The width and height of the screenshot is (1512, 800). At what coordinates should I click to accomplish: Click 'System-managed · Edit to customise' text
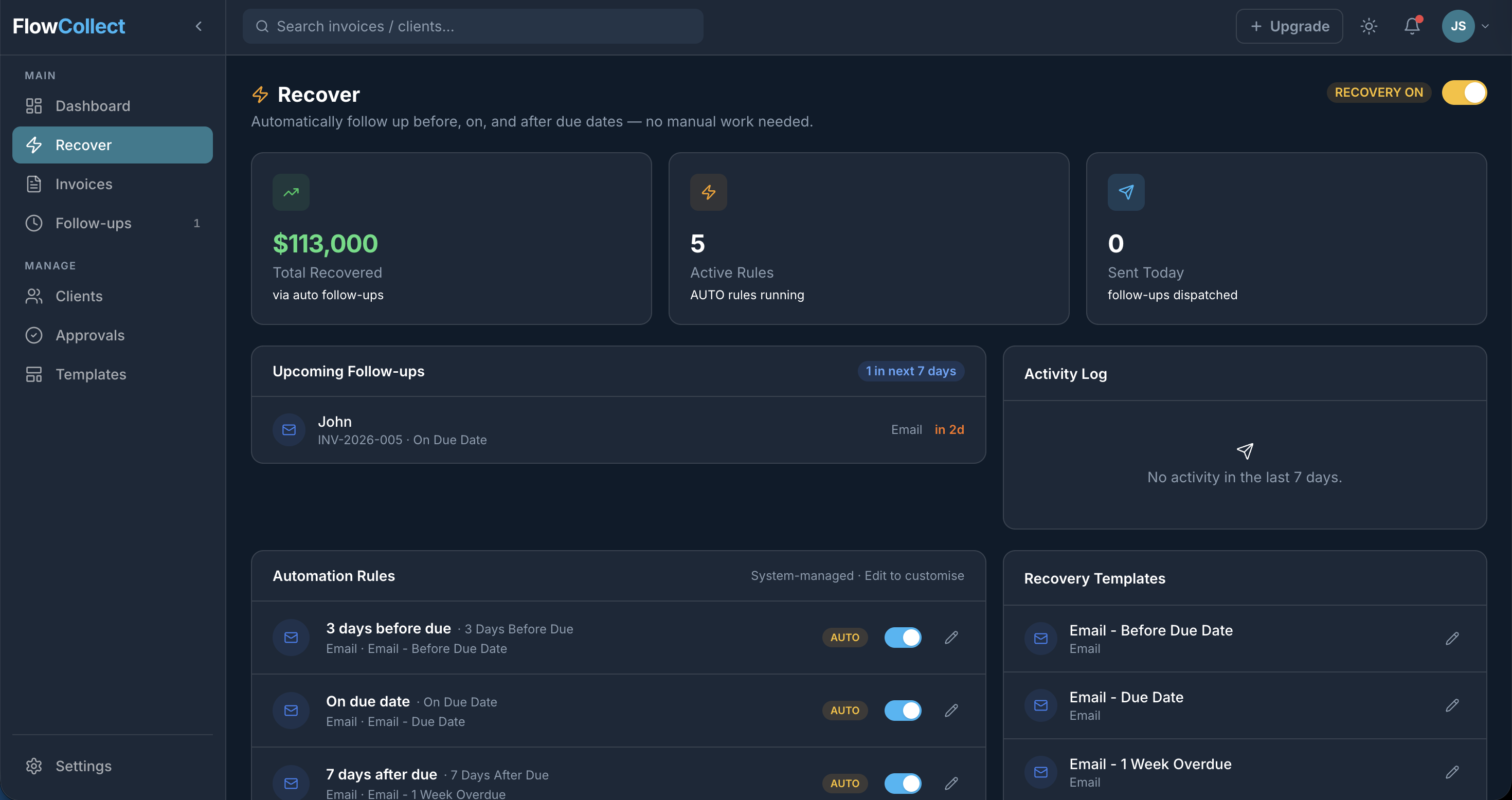pyautogui.click(x=857, y=576)
